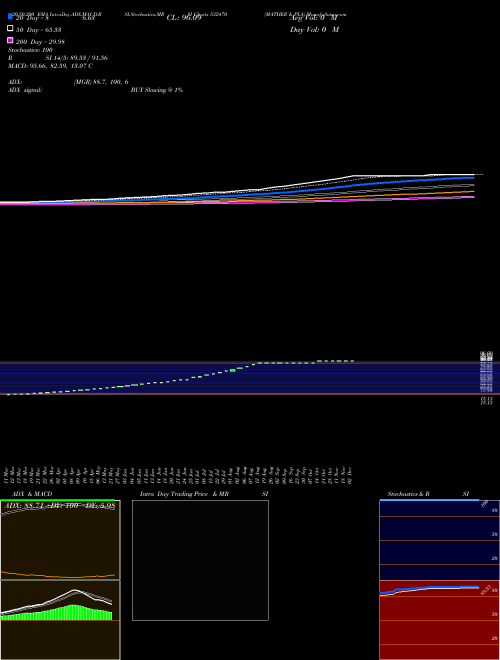This screenshot has width=500, height=660.
Task: Select the '50 Day = 65.33' legend text
Action: [39, 30]
